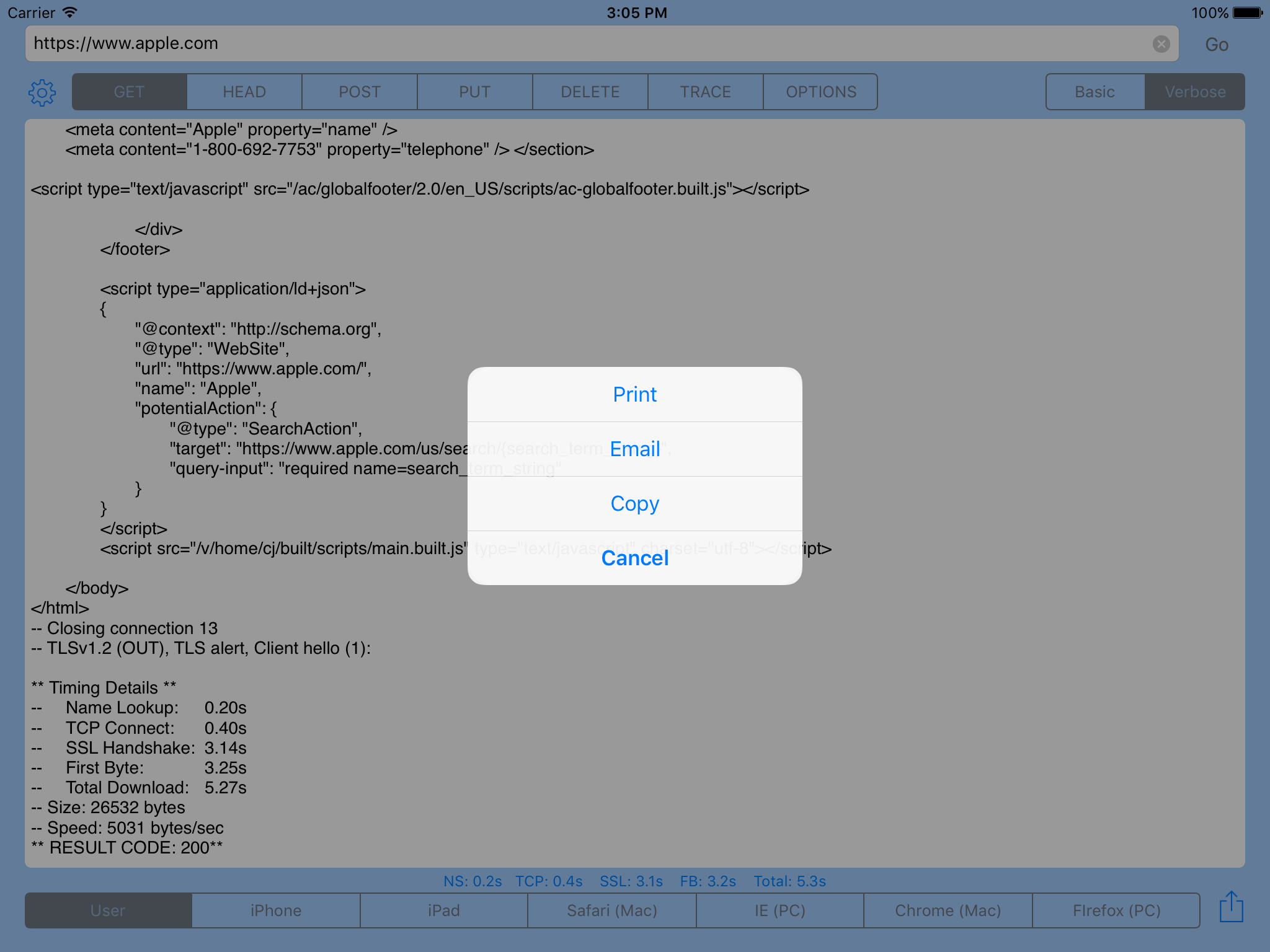Tap the battery indicator in the status bar

tap(1247, 12)
